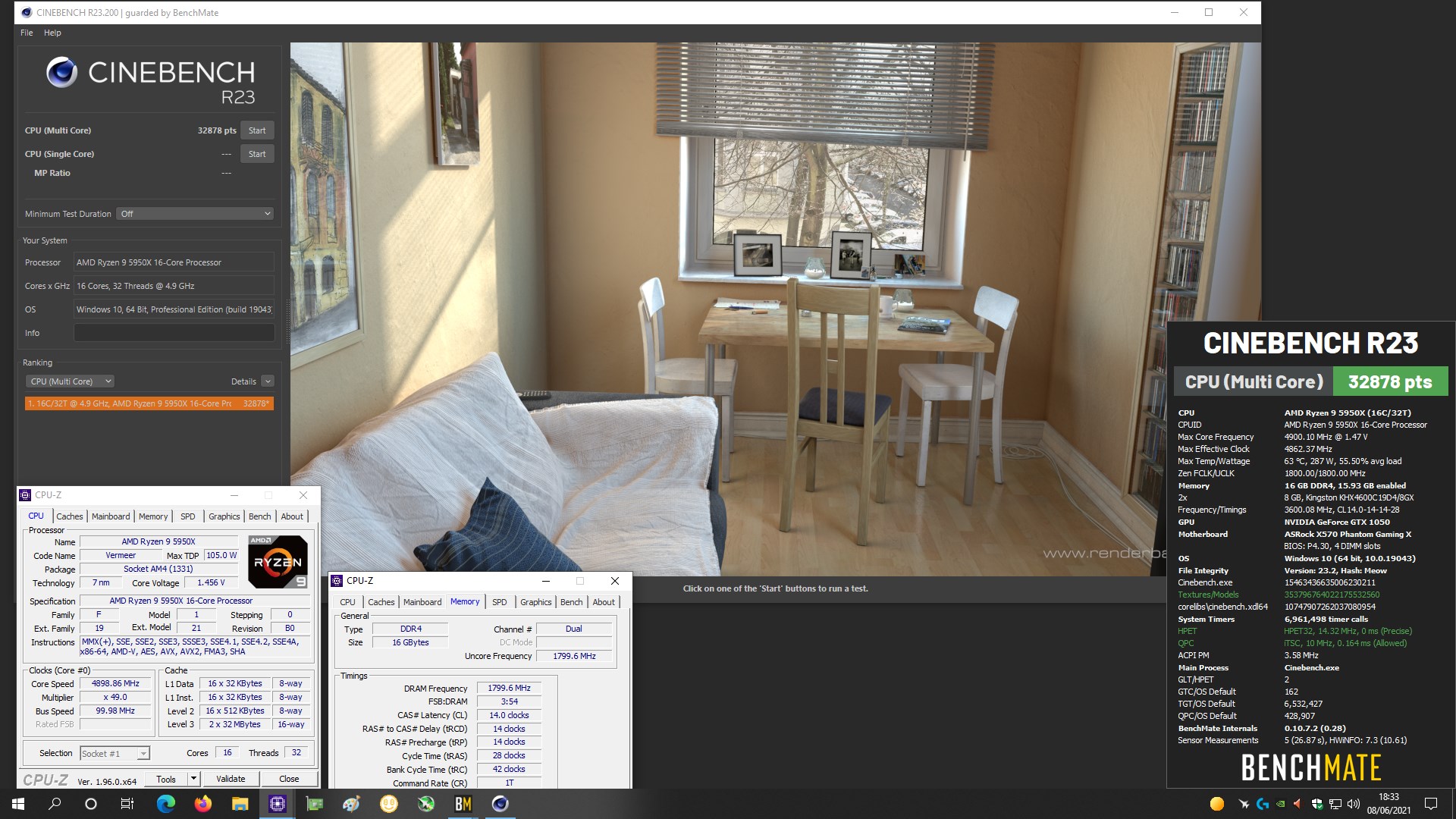Open CPU (Multi Core) ranking dropdown
This screenshot has height=819, width=1456.
tap(71, 381)
